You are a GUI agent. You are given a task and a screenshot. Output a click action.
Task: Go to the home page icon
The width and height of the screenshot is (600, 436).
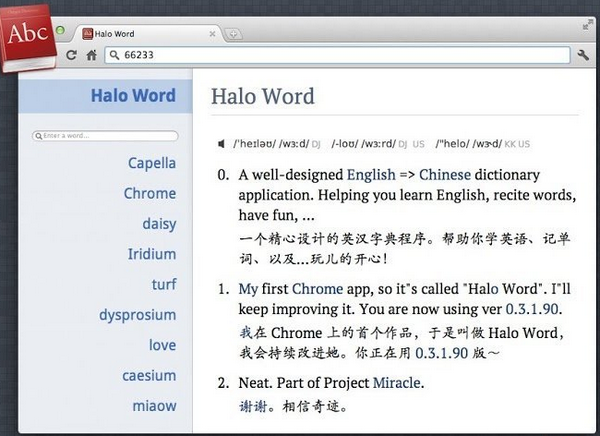[91, 55]
